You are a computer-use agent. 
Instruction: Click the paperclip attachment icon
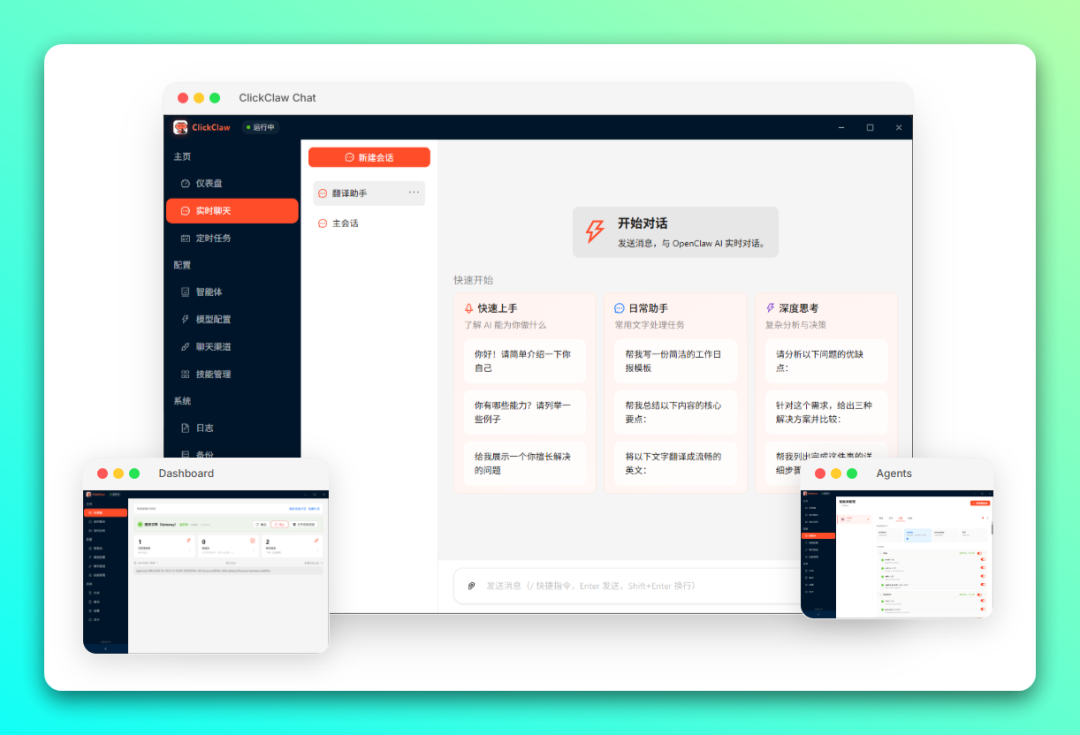pyautogui.click(x=471, y=586)
